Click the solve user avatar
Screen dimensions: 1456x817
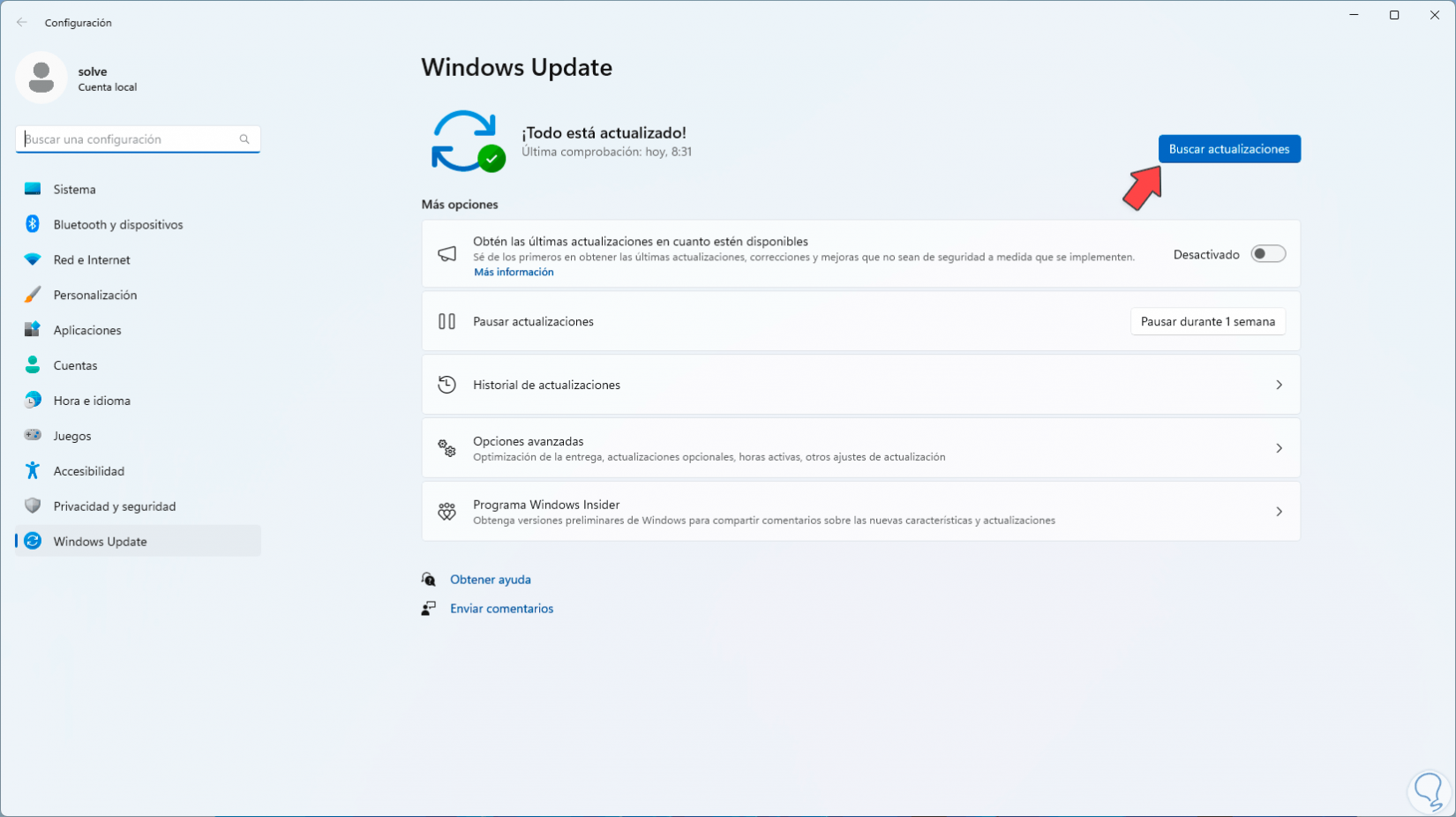[x=41, y=78]
